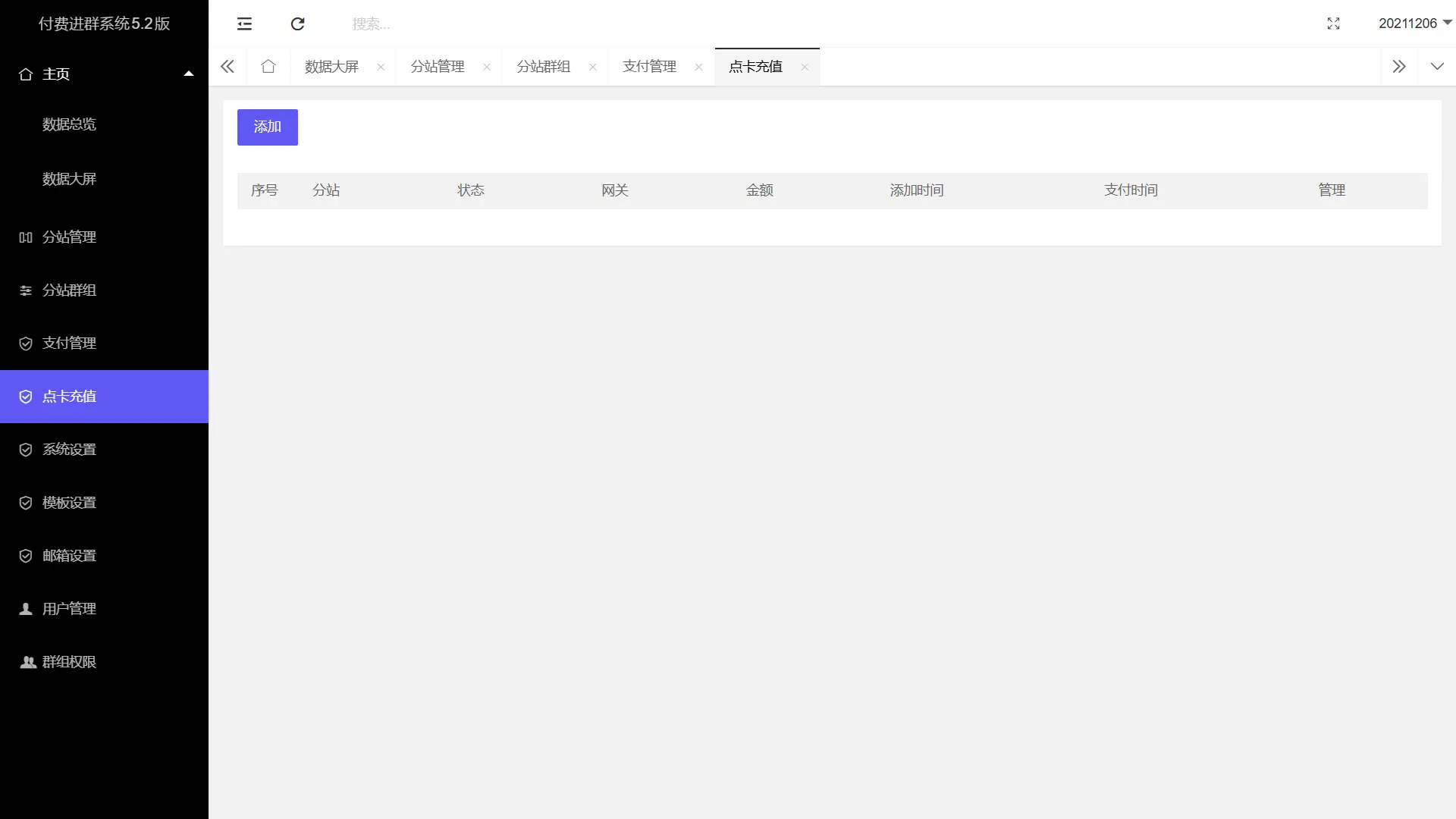Open 用户管理 in the sidebar
The width and height of the screenshot is (1456, 819).
[69, 609]
